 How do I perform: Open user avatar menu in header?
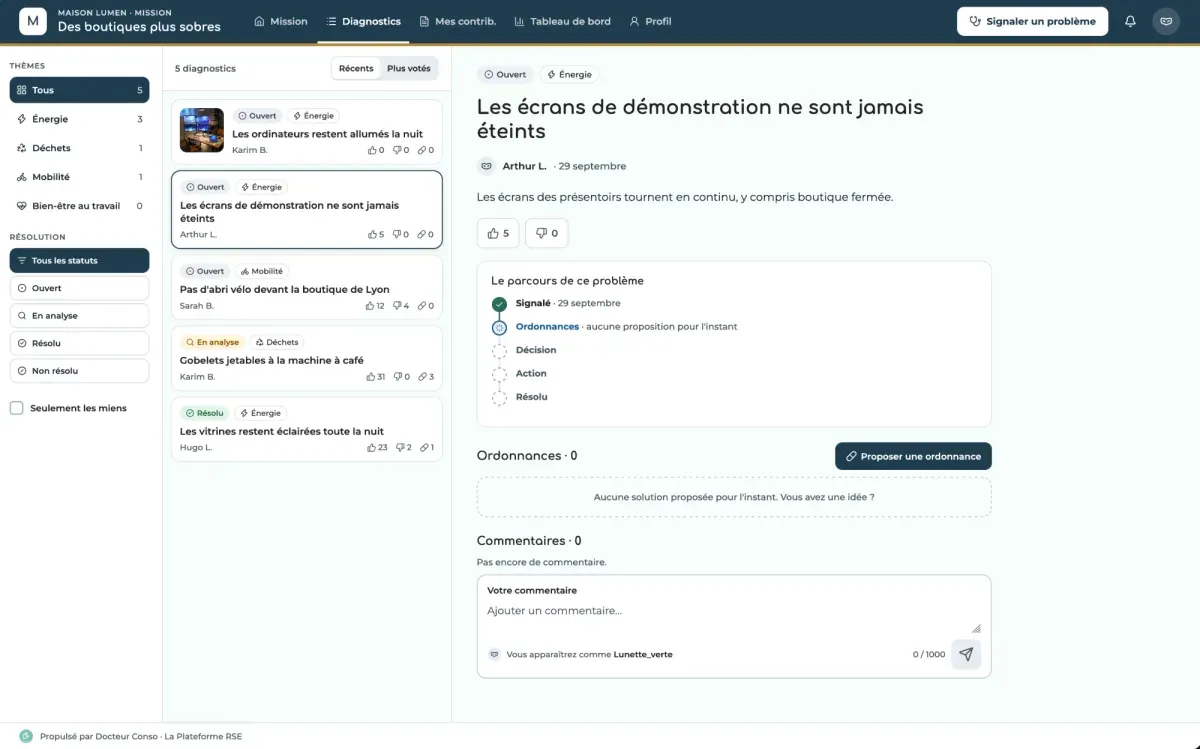pyautogui.click(x=1166, y=21)
